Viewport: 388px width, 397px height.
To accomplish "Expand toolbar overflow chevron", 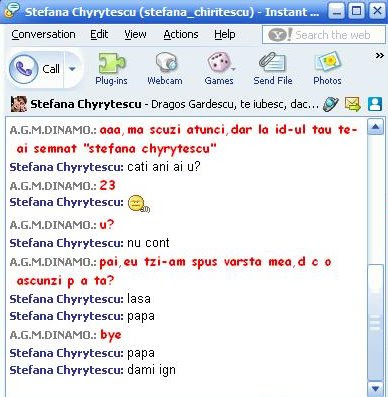I will (x=379, y=55).
